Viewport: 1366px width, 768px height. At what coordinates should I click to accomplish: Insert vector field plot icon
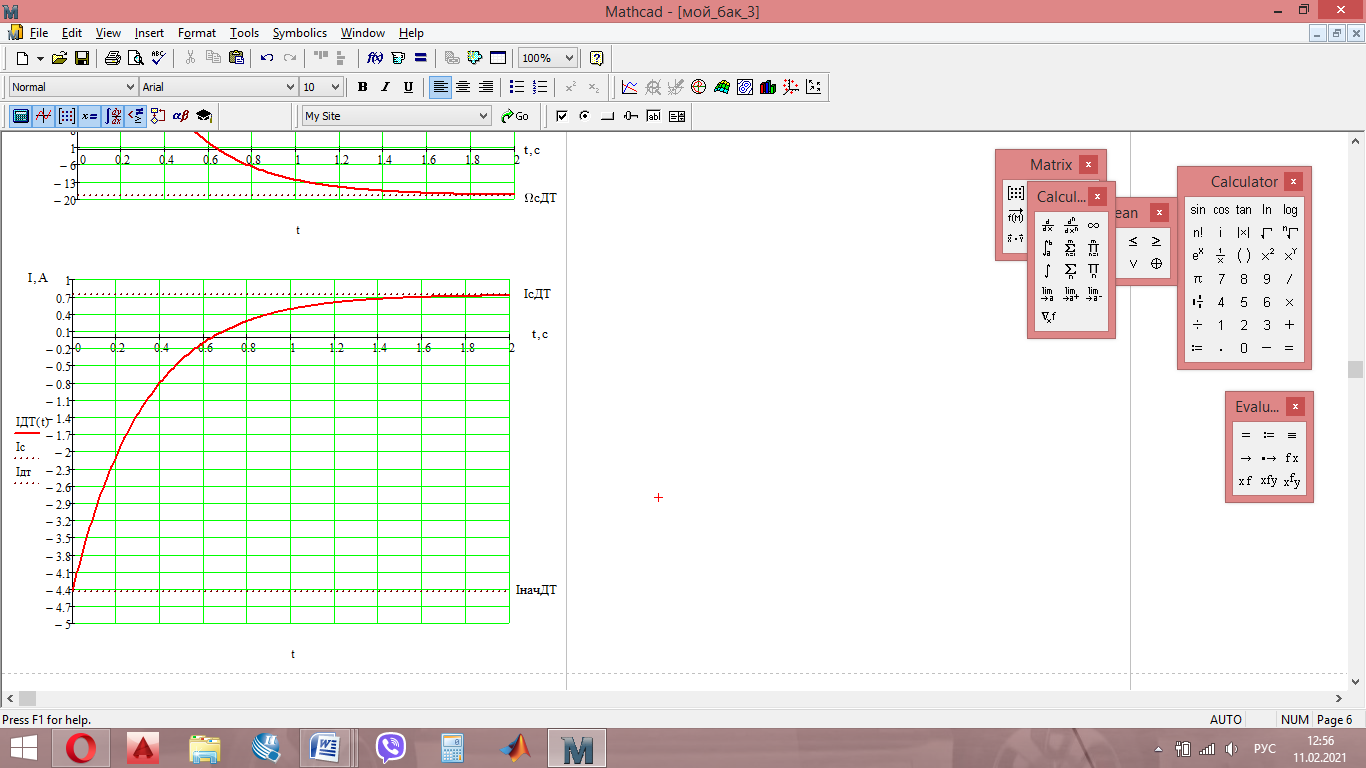pos(814,87)
